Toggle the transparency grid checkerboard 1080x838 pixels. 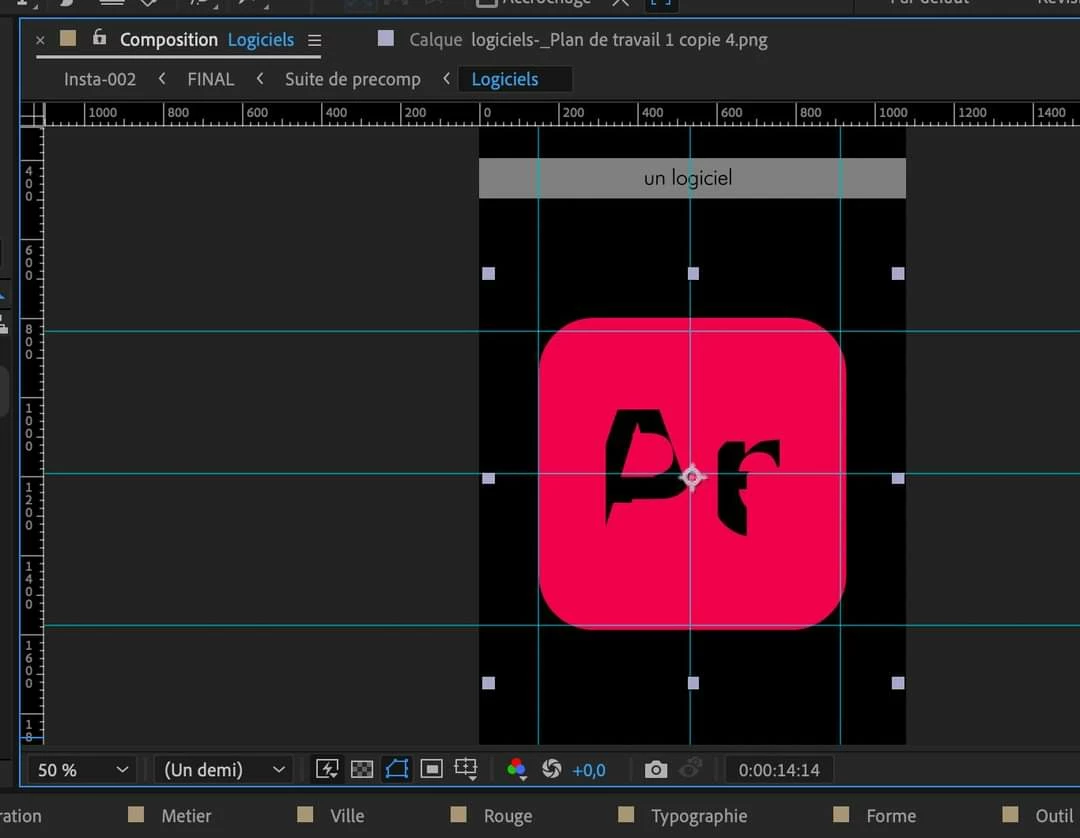click(362, 769)
